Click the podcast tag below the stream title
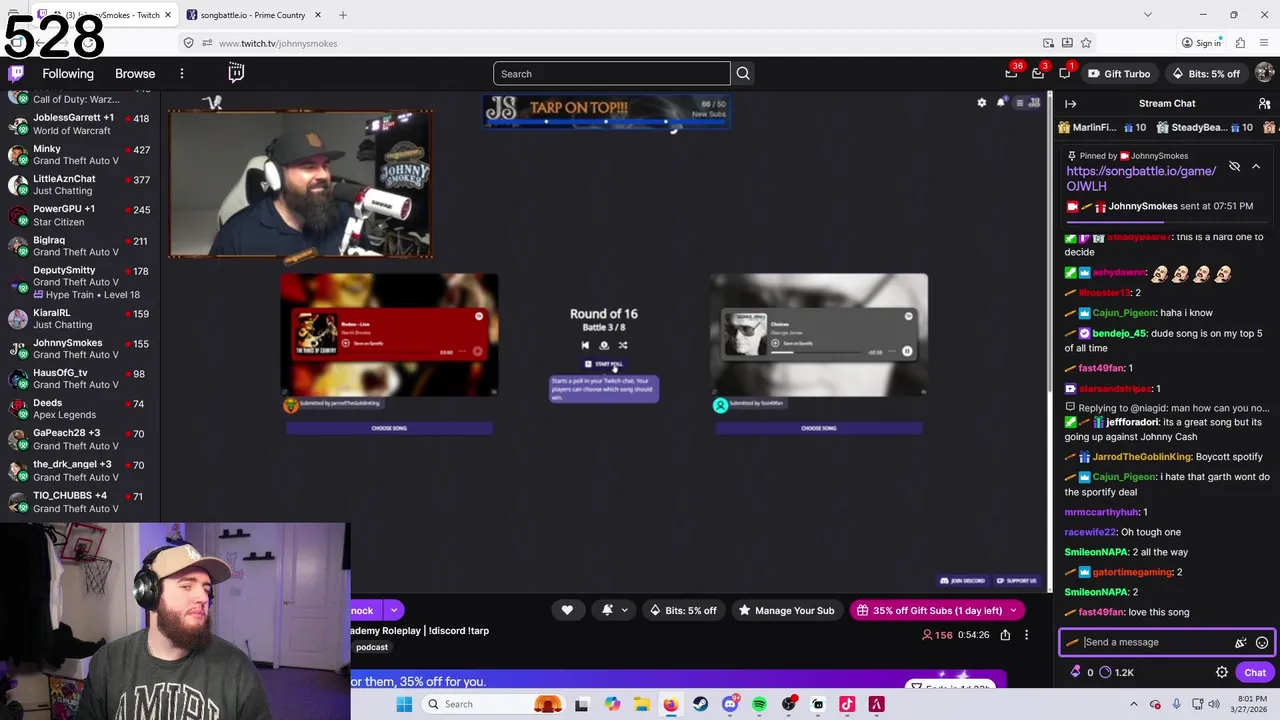This screenshot has height=720, width=1280. [x=372, y=647]
